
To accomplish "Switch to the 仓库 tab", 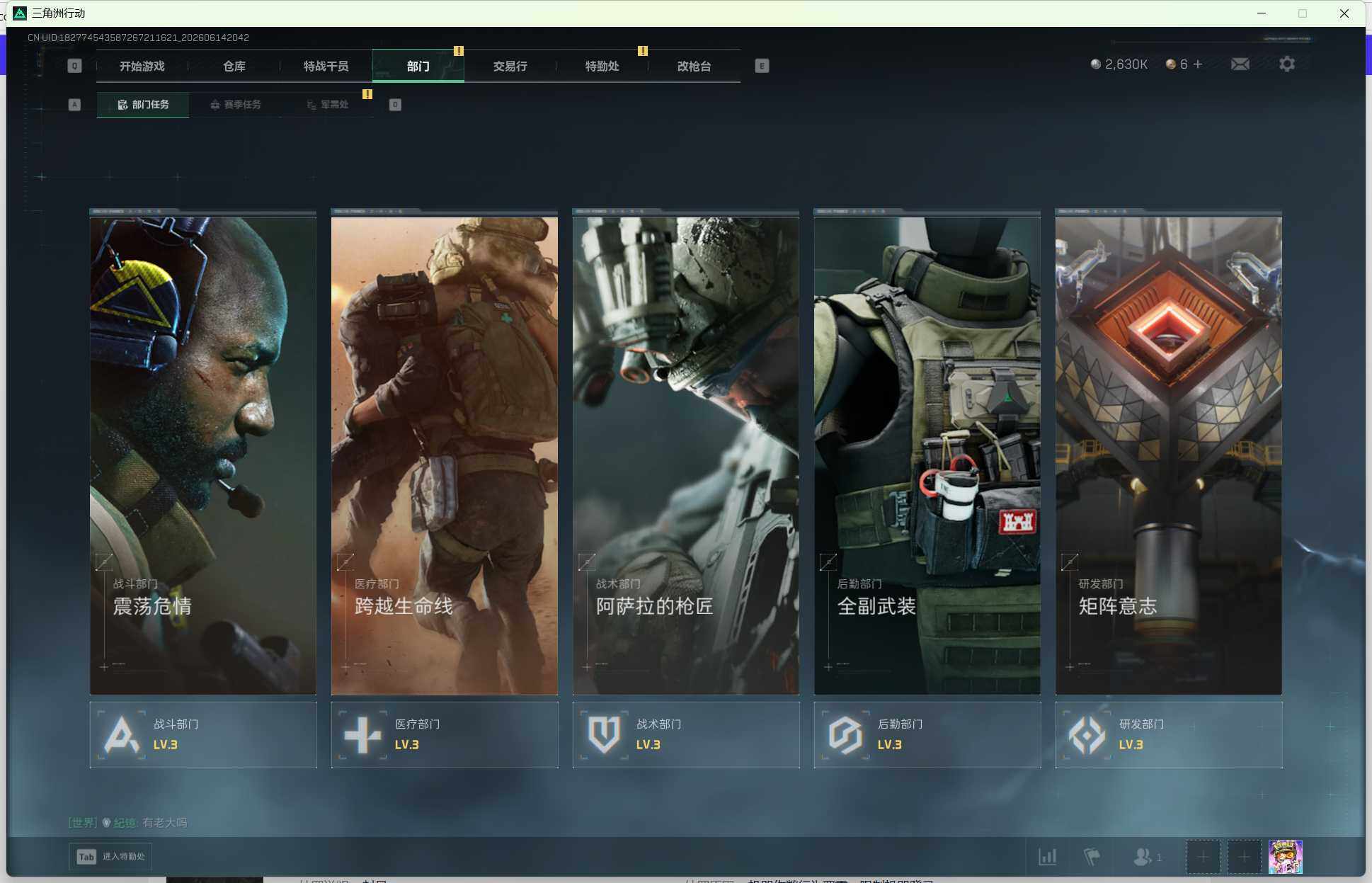I will [x=234, y=66].
